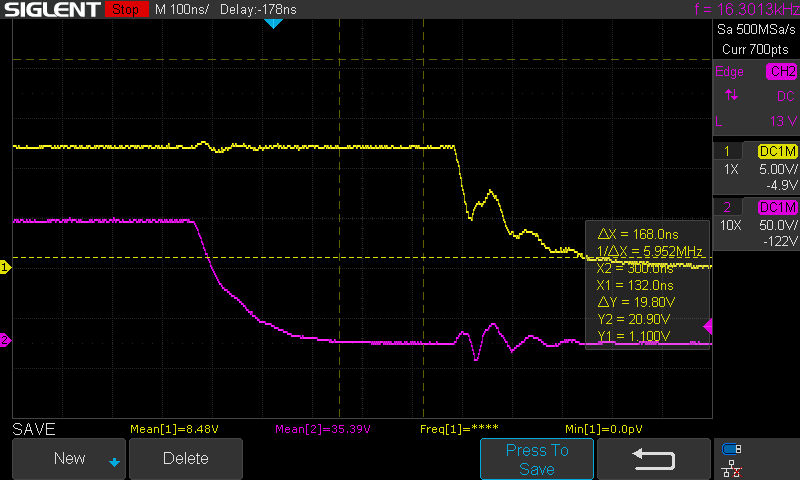This screenshot has width=800, height=480.
Task: Click the Press To Save button
Action: point(537,459)
